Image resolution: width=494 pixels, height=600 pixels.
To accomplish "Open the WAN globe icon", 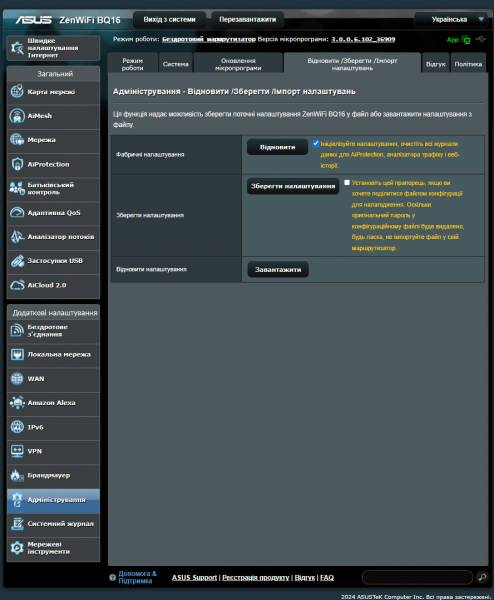I will pos(17,378).
